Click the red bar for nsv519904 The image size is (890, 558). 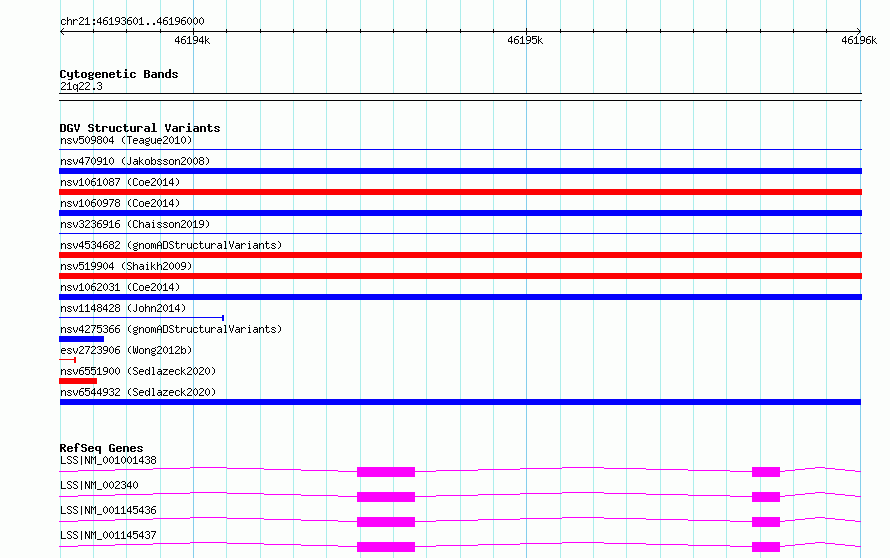pos(460,276)
